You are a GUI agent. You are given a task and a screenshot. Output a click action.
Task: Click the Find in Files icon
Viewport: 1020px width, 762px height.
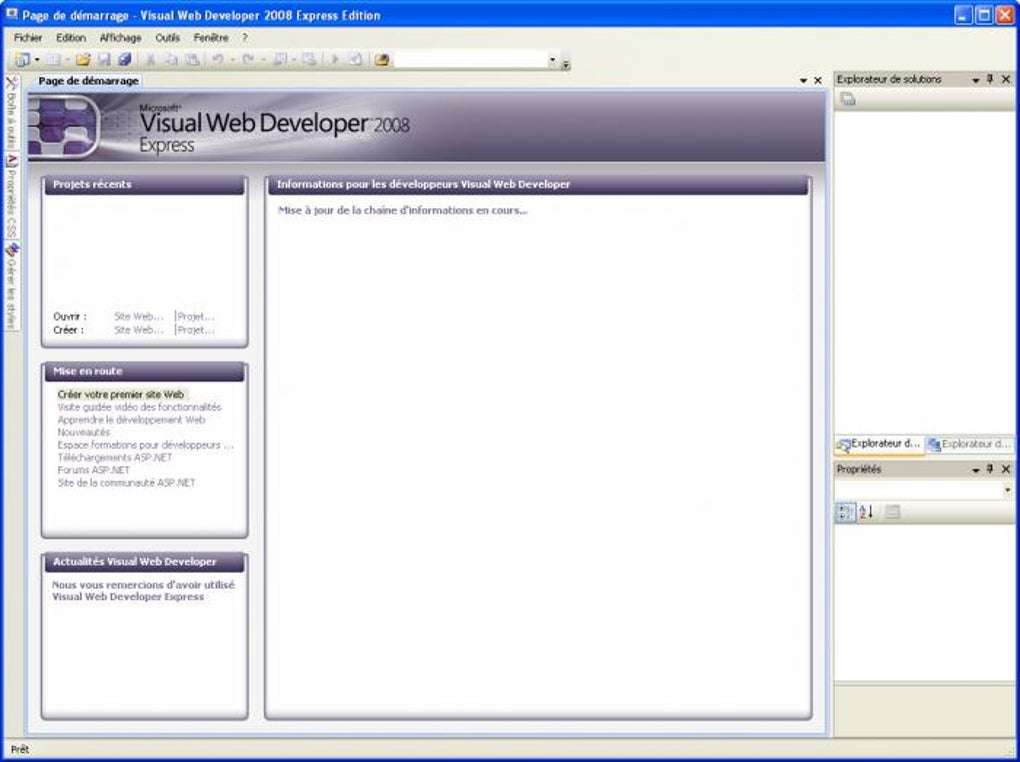[382, 60]
